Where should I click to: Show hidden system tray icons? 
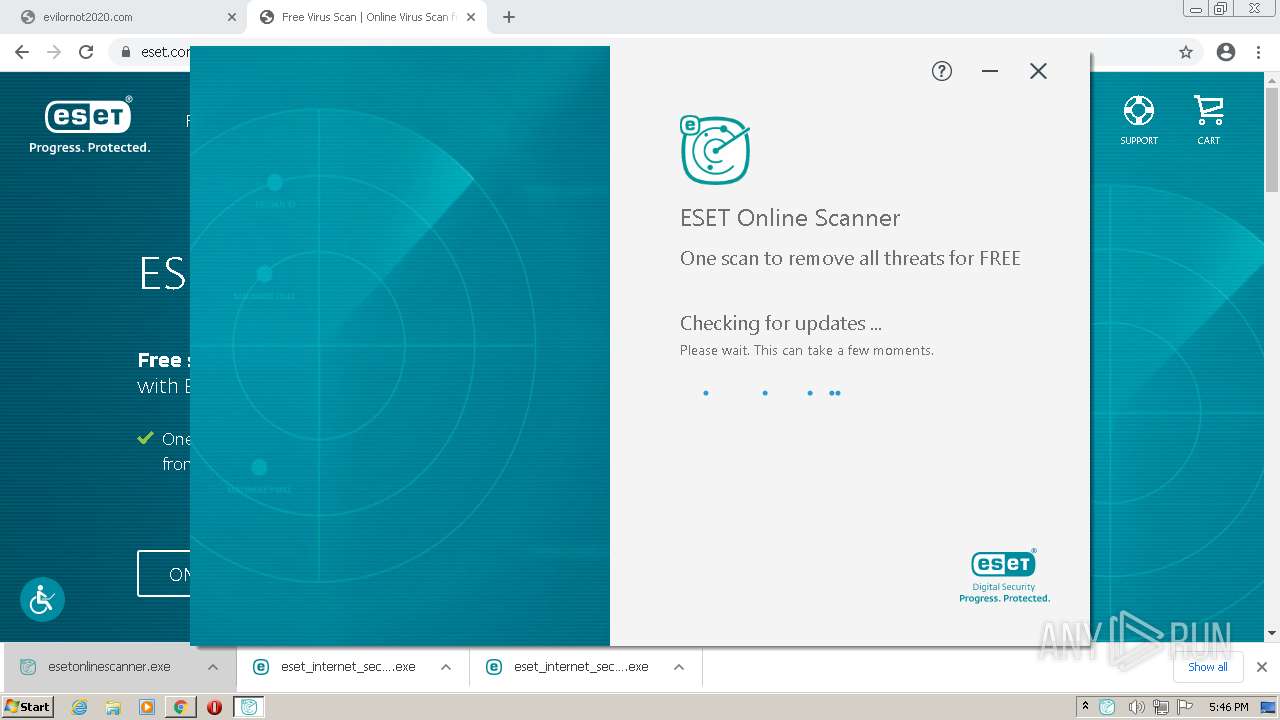1085,707
